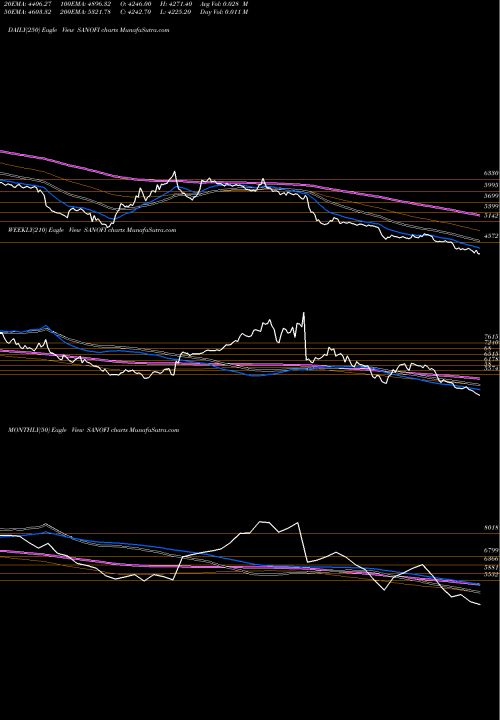Screen dimensions: 500x720
Task: Click the WEEKLY(210) Eagle View chart title
Action: coord(92,230)
